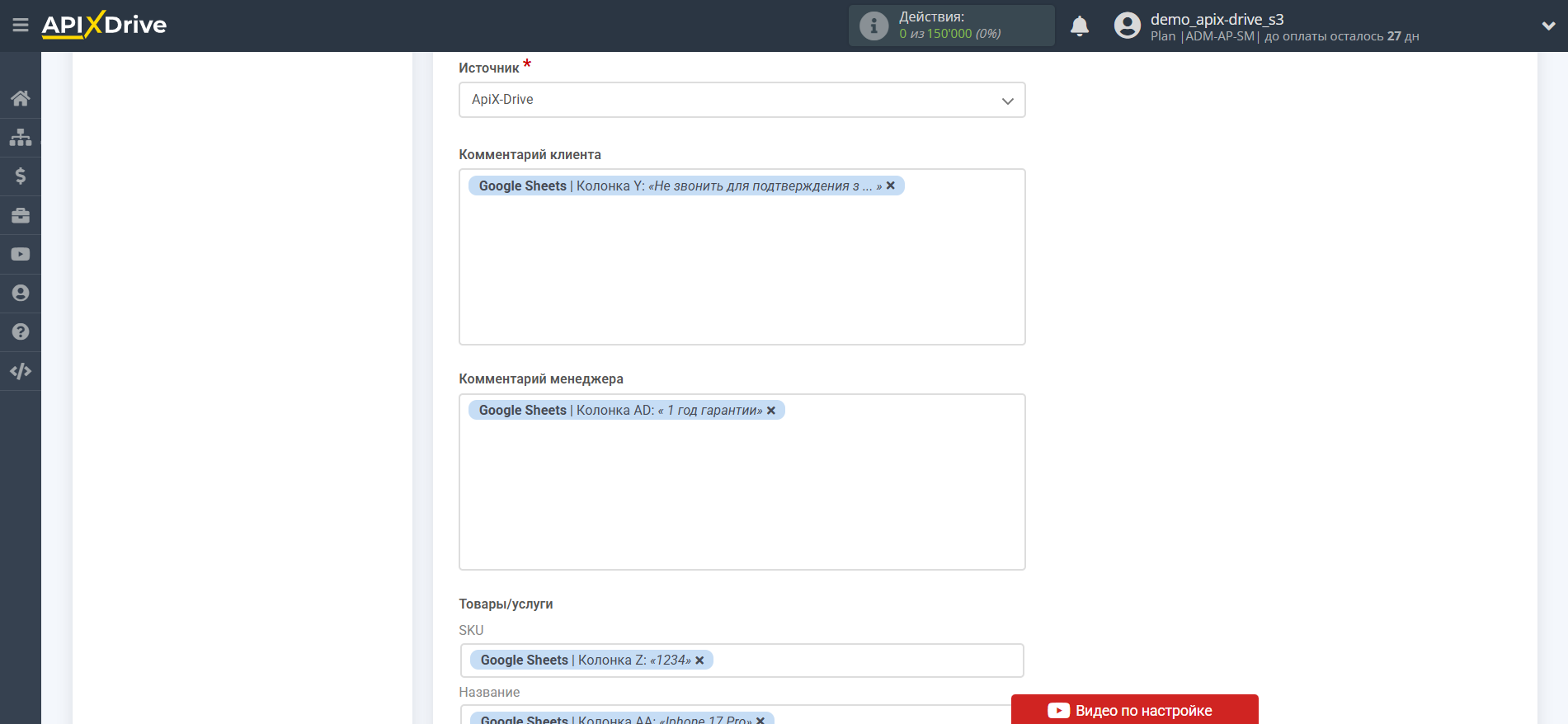This screenshot has width=1568, height=724.
Task: Click the Товары/услуги section label
Action: coord(506,604)
